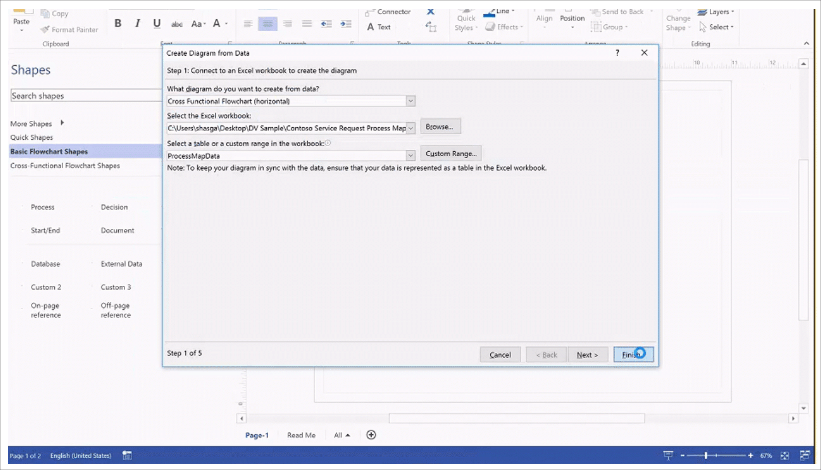The height and width of the screenshot is (470, 821).
Task: Expand More Shapes arrow
Action: (62, 122)
